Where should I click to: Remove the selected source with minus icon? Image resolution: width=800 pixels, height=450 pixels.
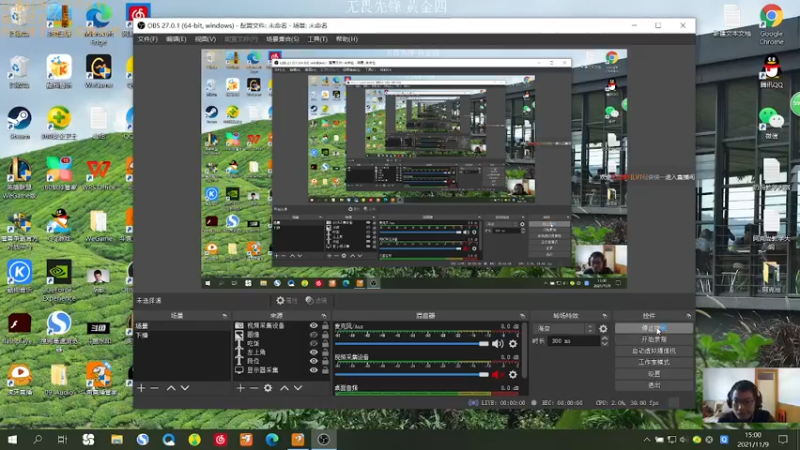(254, 388)
